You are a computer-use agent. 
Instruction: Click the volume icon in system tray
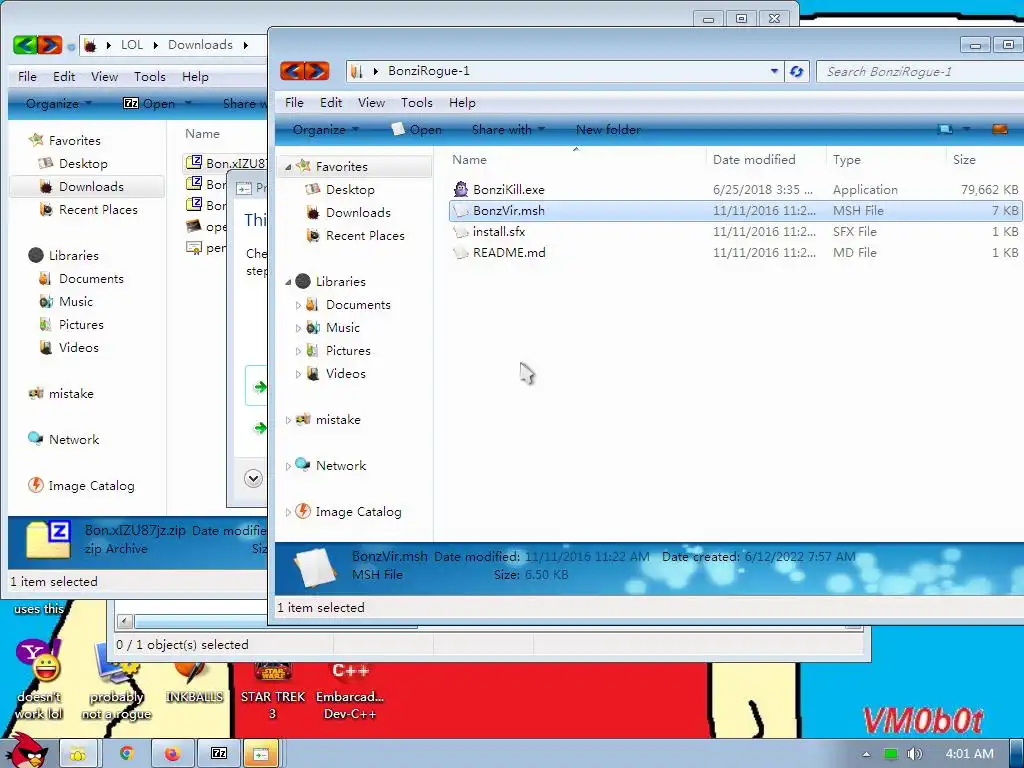pyautogui.click(x=914, y=754)
